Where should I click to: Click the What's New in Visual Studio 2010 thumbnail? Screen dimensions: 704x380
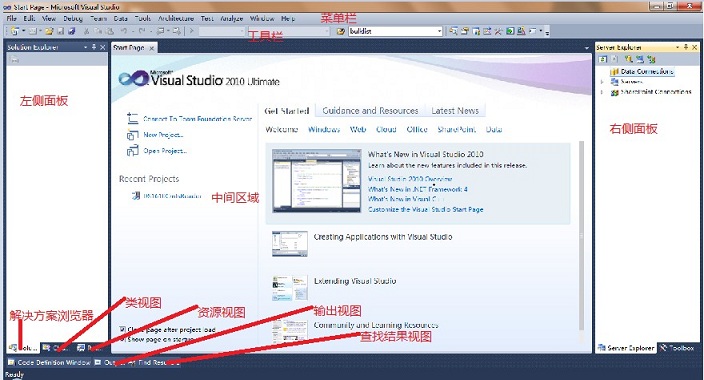[x=317, y=181]
